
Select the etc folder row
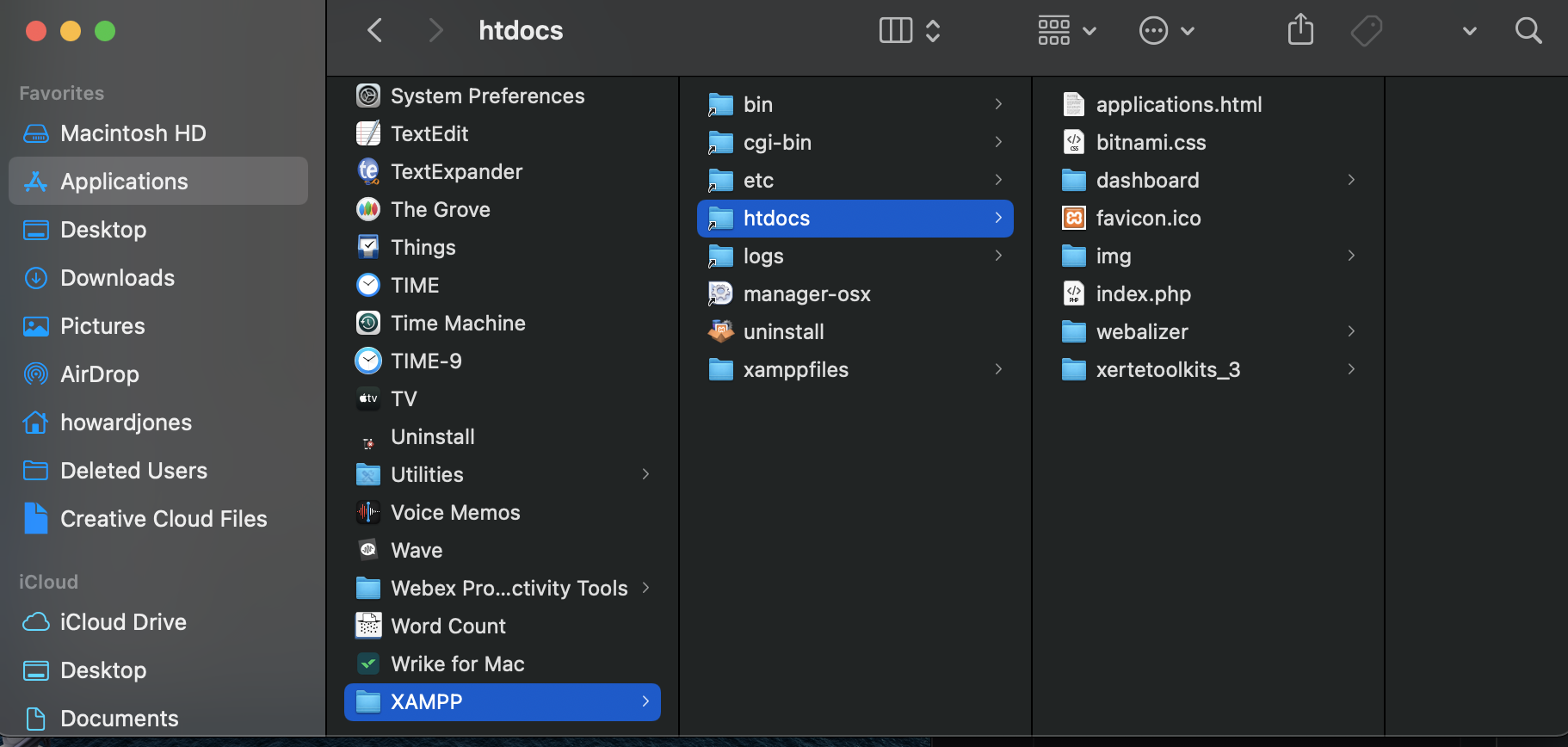click(855, 180)
